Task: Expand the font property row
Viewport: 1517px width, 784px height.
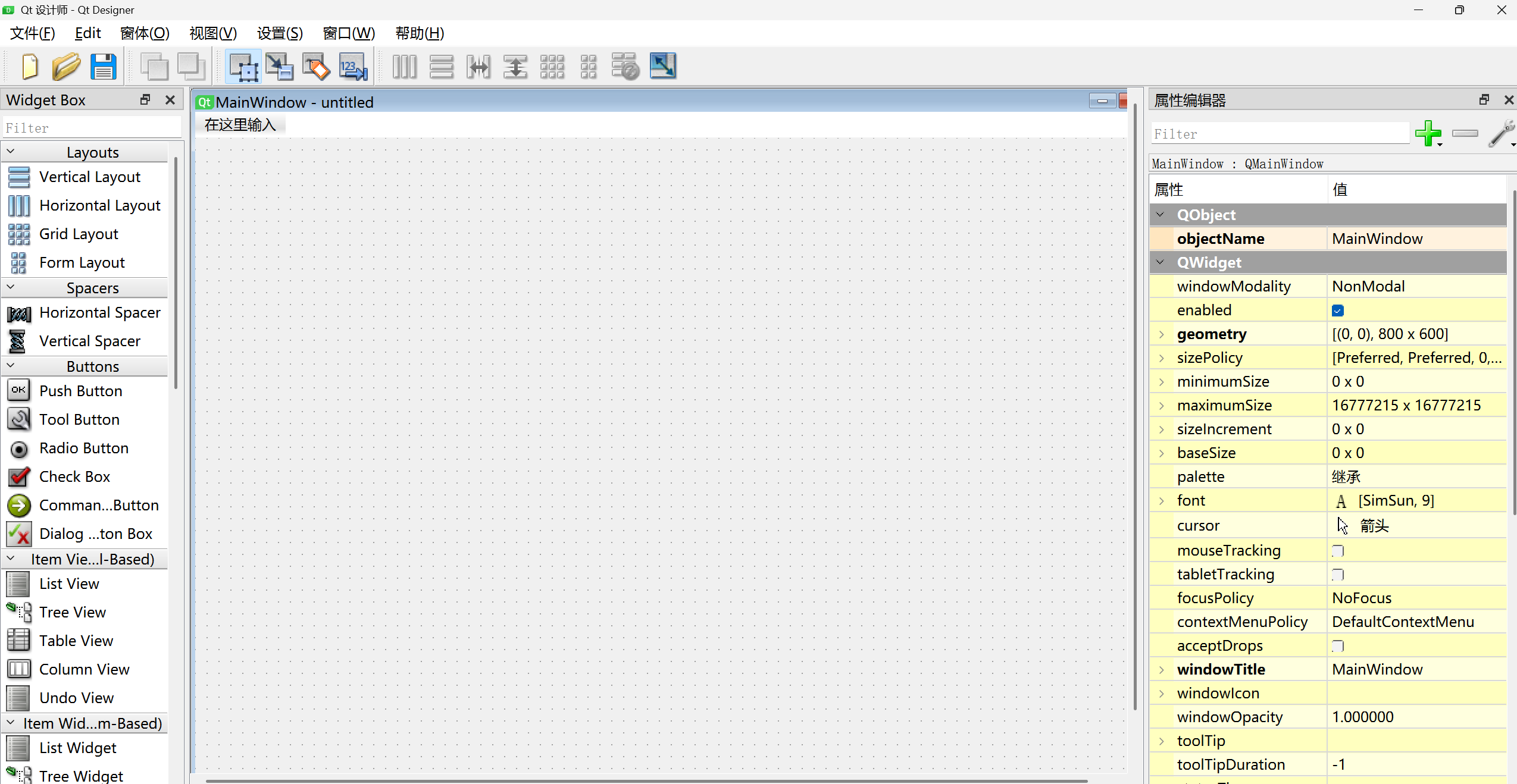Action: [1161, 501]
